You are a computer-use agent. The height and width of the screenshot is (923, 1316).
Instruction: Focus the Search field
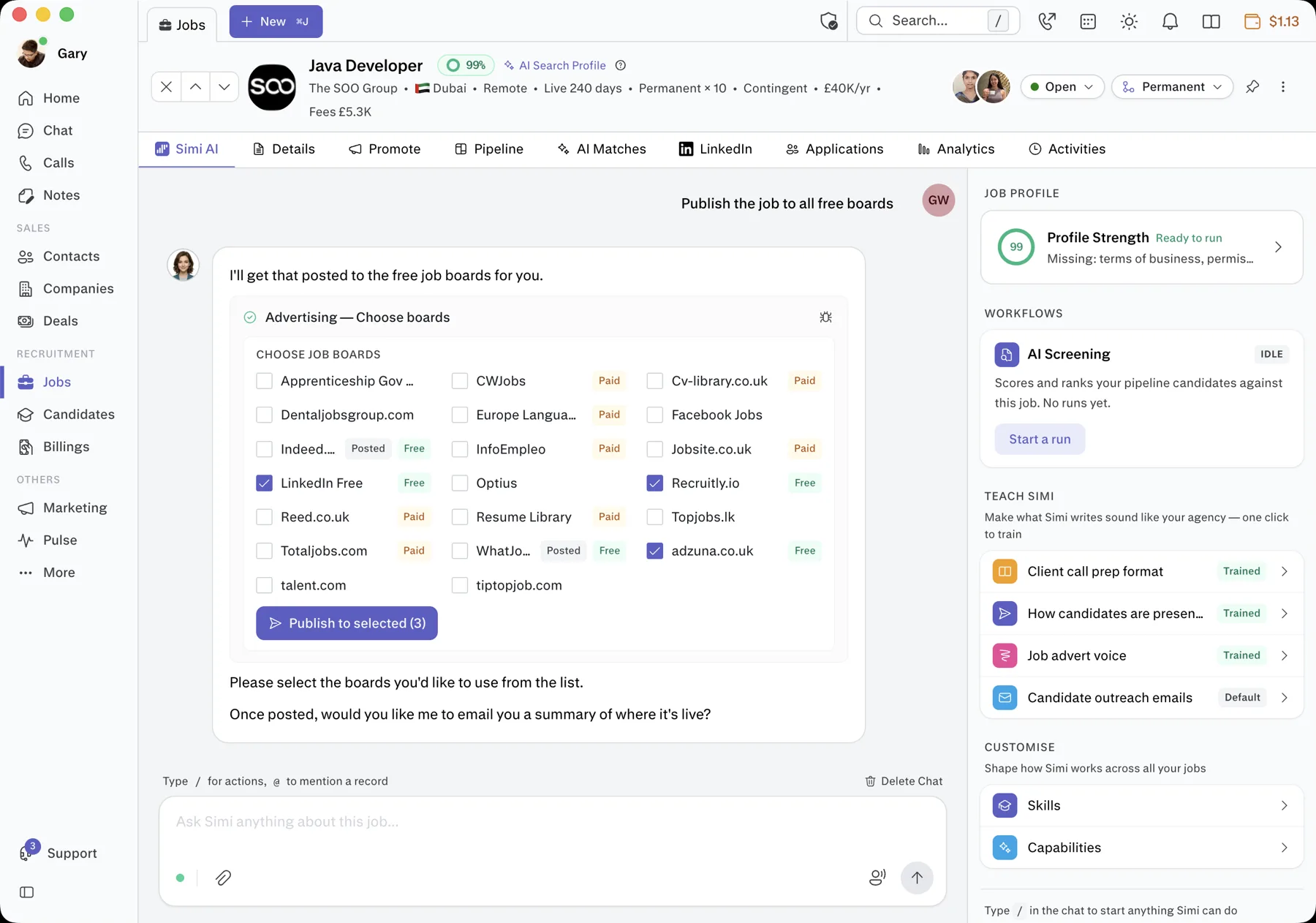click(x=938, y=20)
